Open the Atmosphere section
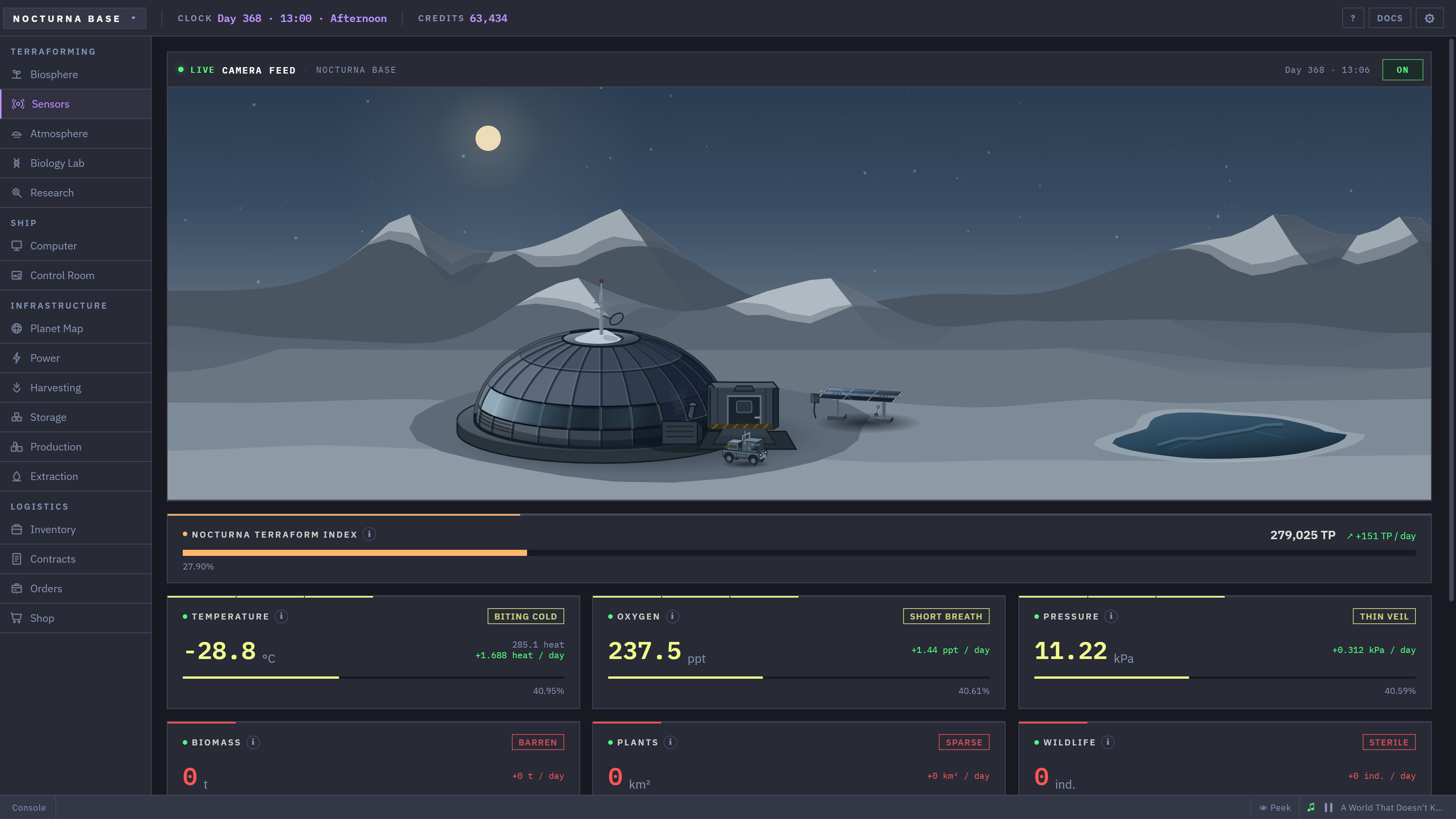1456x819 pixels. pyautogui.click(x=76, y=134)
